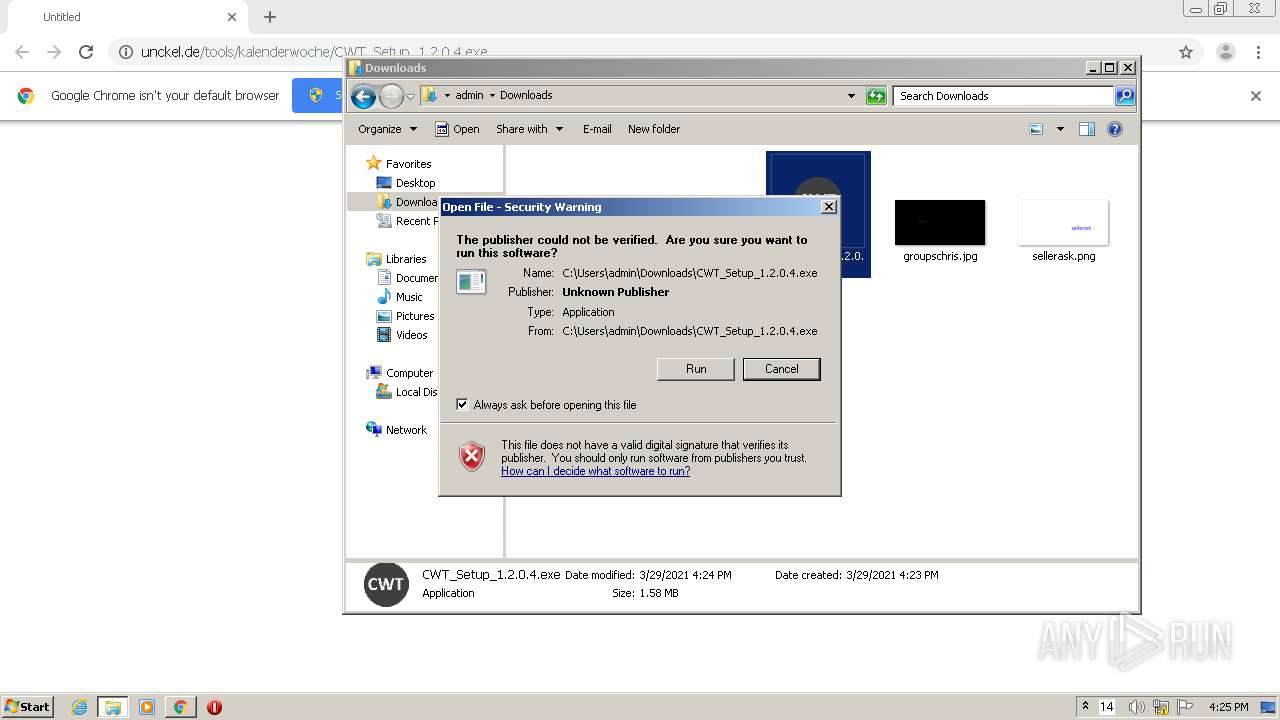The image size is (1280, 720).
Task: Dismiss the default browser infobar with X
Action: pos(1256,96)
